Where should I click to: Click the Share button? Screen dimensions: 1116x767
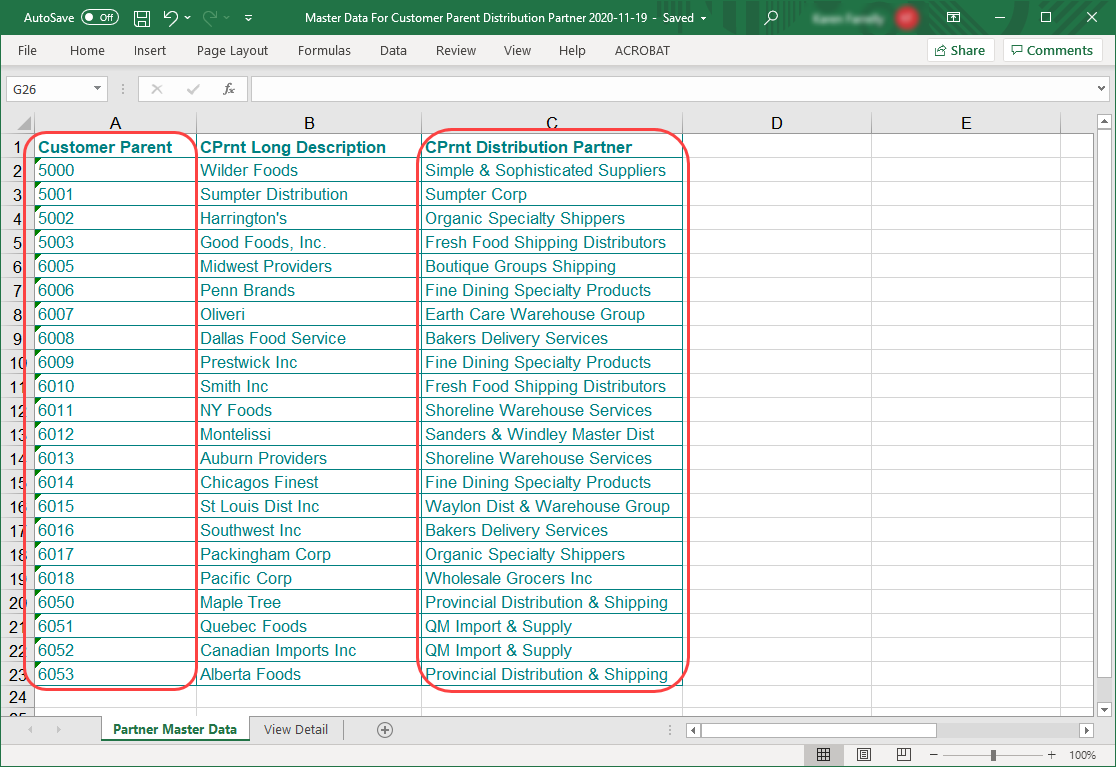(x=960, y=50)
